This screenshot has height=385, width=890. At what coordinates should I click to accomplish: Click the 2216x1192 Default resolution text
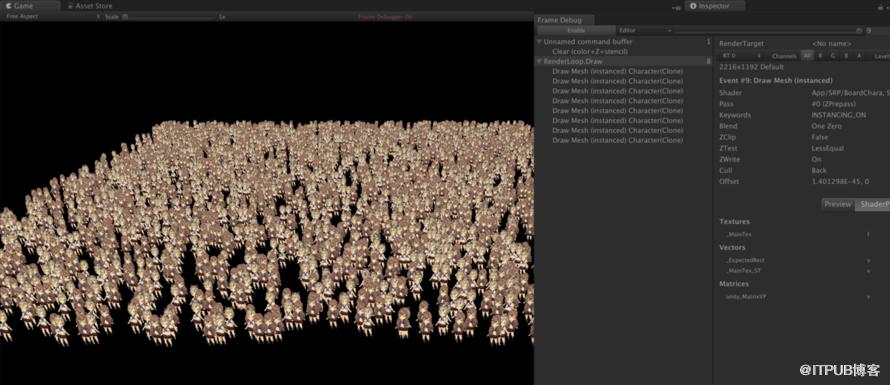(x=751, y=67)
